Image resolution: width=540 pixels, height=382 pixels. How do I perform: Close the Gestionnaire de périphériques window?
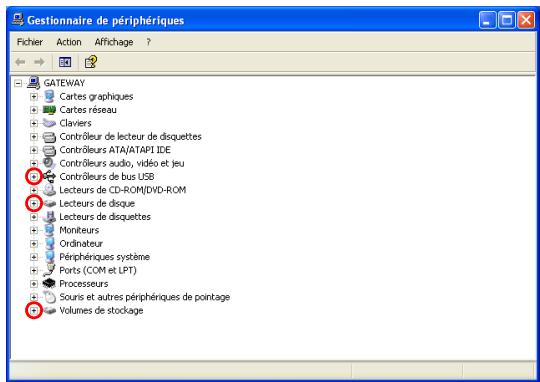[x=526, y=20]
